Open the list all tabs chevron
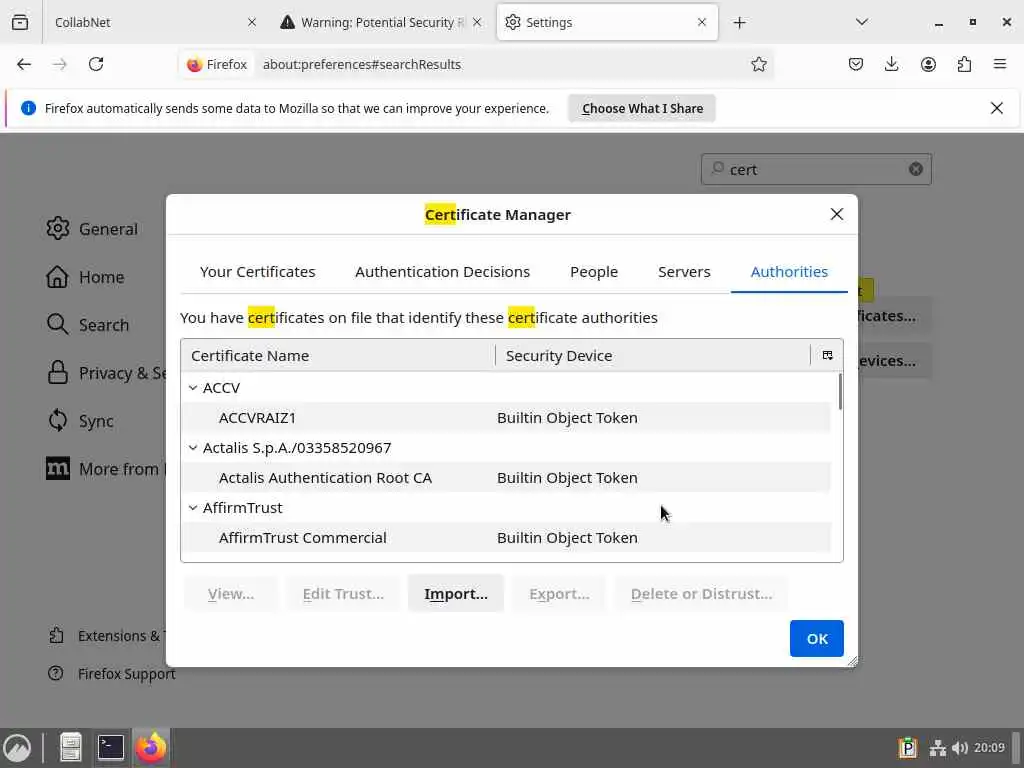 coord(862,22)
